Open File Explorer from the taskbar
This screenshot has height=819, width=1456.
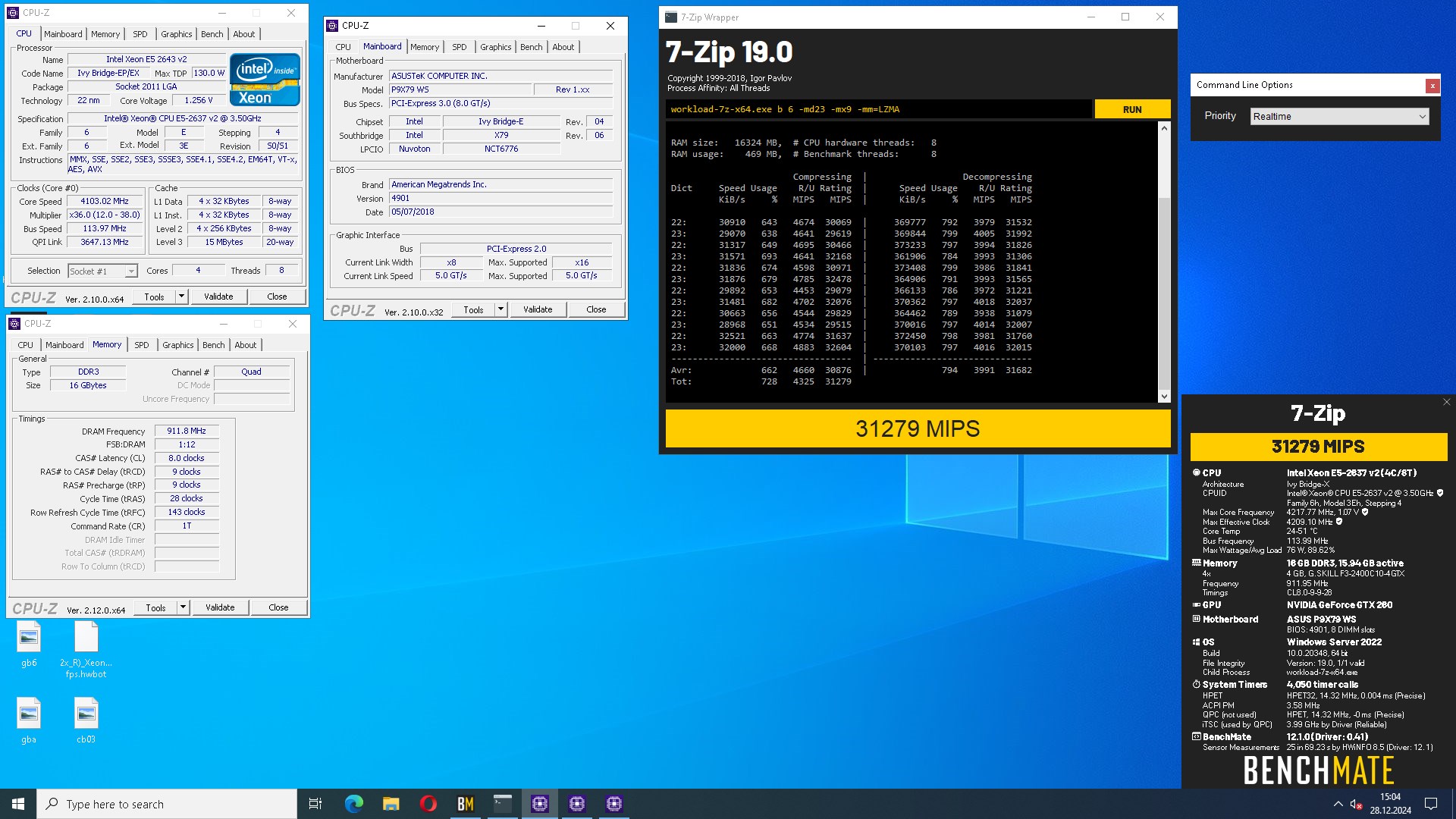click(x=391, y=804)
